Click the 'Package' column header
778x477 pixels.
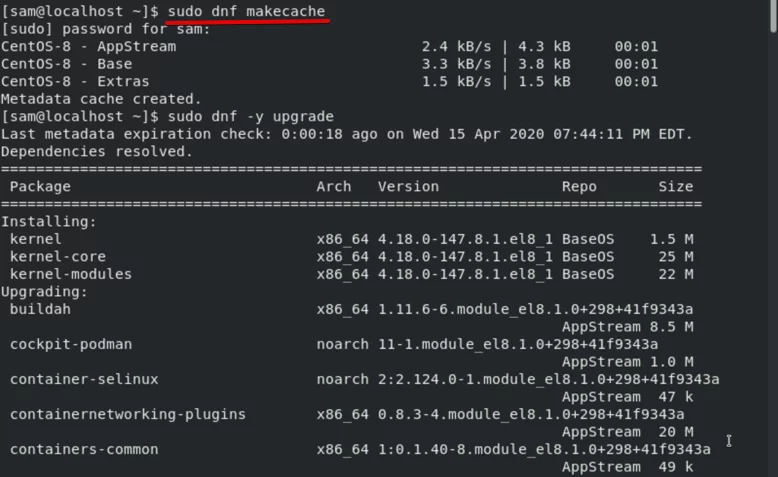click(x=40, y=187)
